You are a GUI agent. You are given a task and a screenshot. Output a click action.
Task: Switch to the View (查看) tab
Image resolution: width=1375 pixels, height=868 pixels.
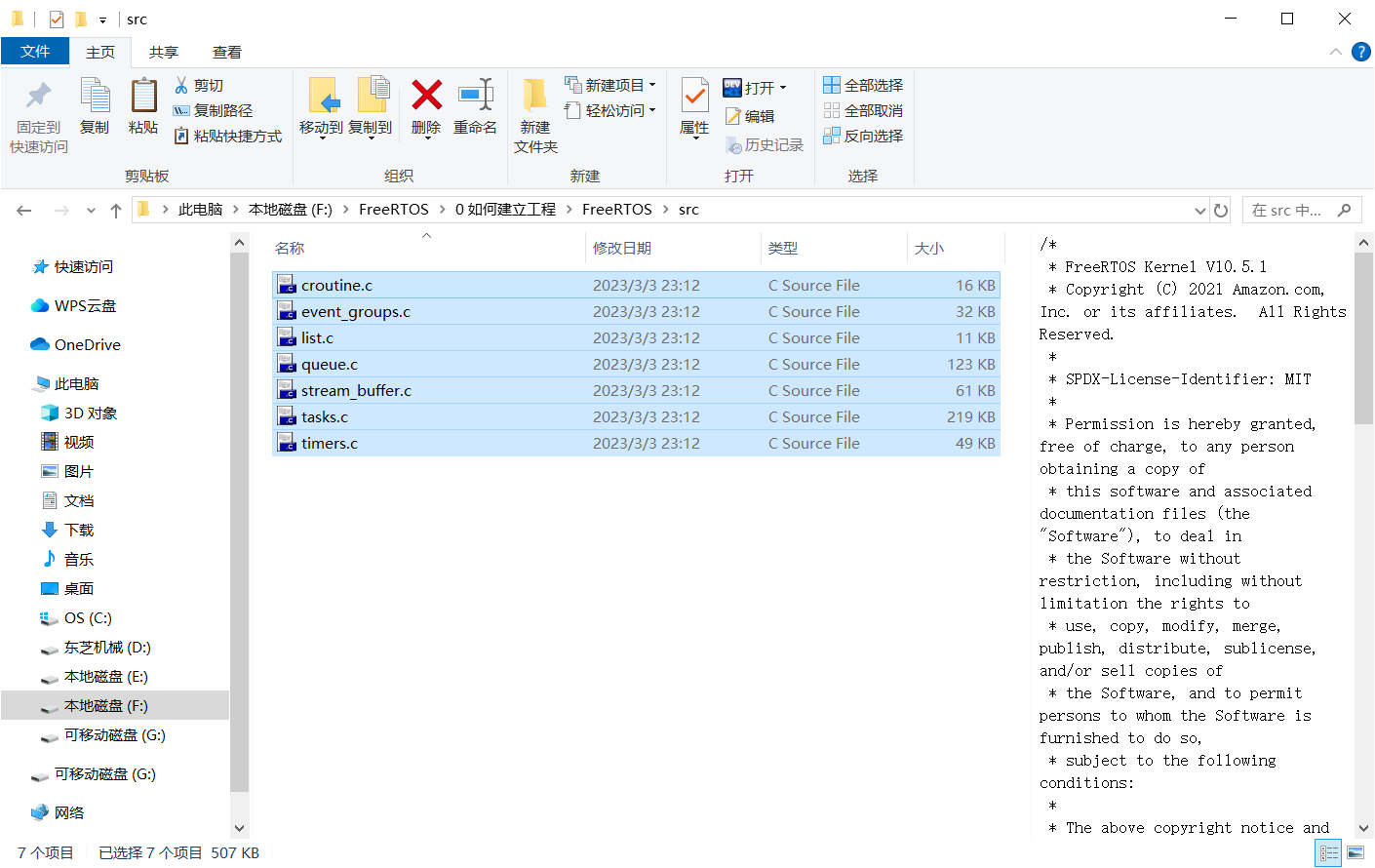point(227,53)
